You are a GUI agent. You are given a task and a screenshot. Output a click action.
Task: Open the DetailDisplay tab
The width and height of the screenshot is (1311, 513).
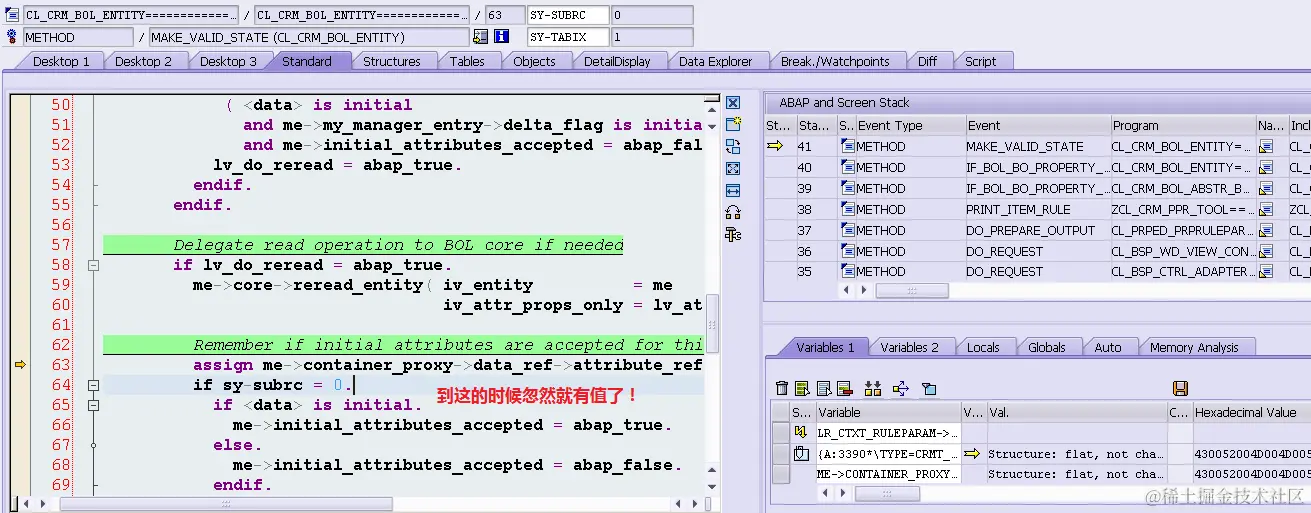click(617, 61)
